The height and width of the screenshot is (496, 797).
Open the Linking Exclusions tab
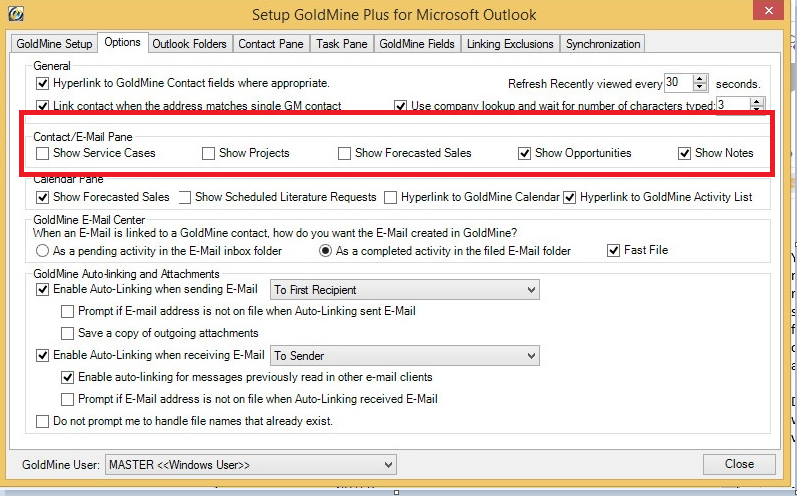(x=508, y=44)
